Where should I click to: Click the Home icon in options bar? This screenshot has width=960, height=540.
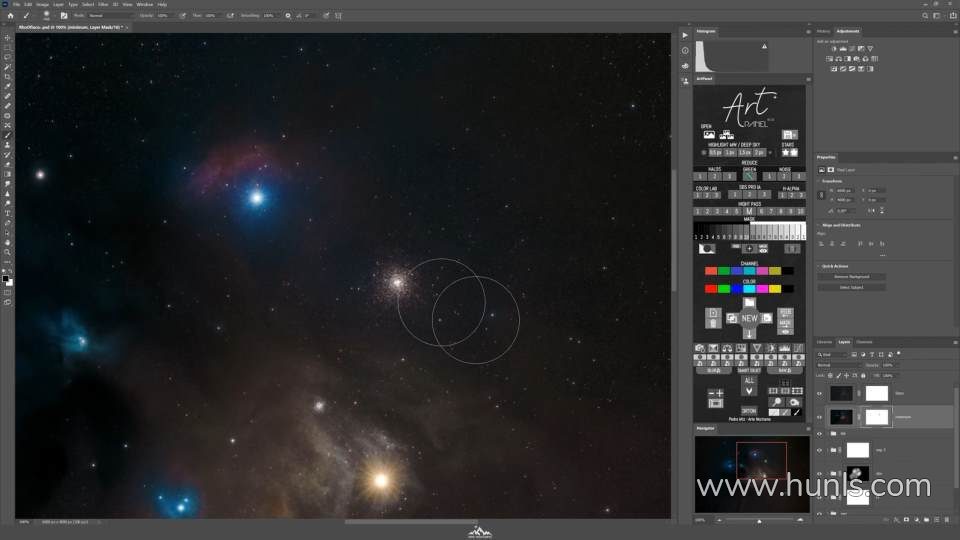[x=10, y=15]
